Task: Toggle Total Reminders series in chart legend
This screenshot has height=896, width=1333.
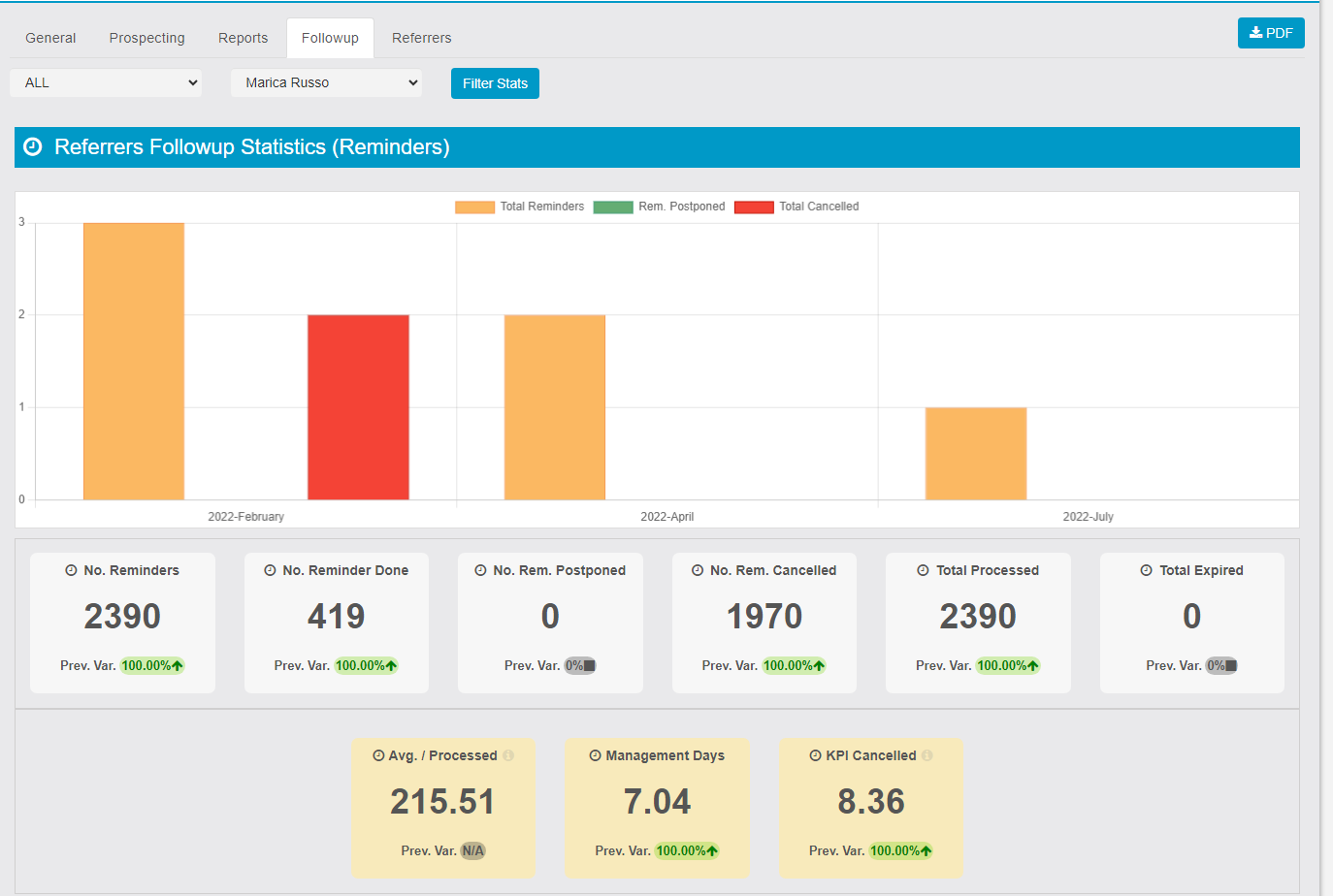Action: click(x=520, y=207)
